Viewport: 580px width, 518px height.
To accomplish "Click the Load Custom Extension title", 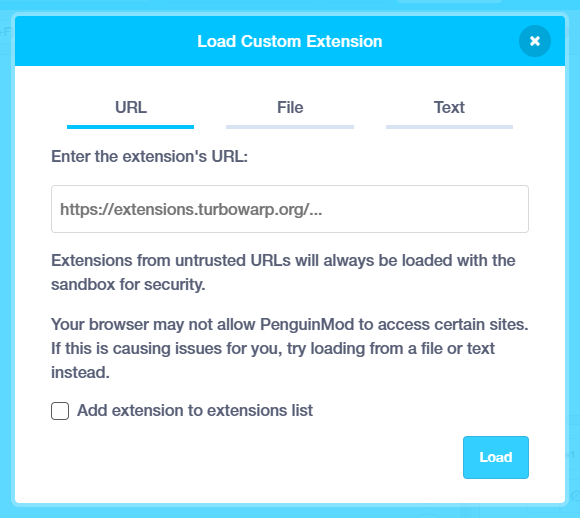I will coord(290,41).
